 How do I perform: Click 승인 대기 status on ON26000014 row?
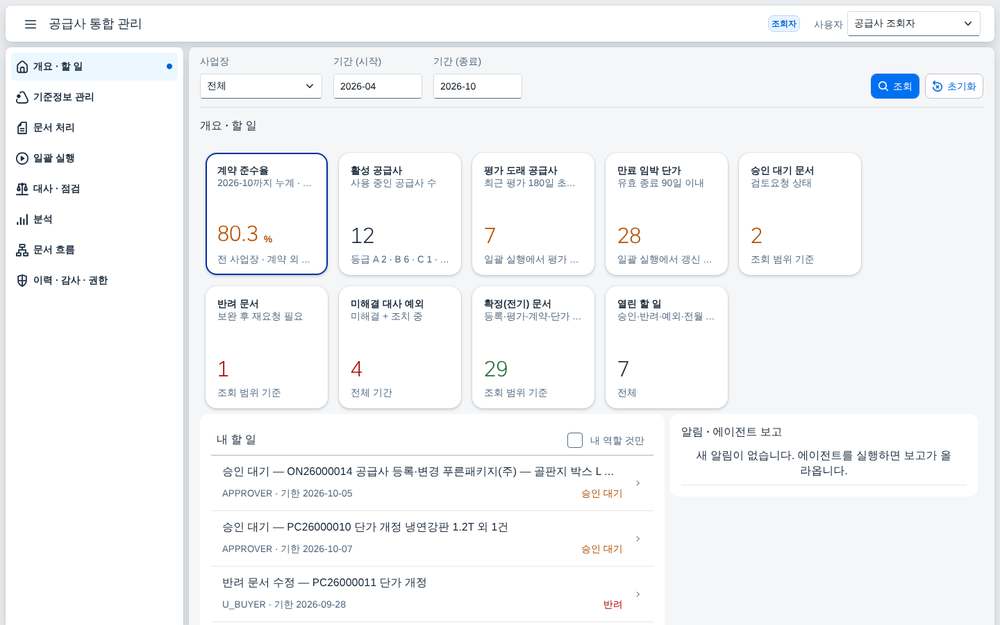click(601, 494)
